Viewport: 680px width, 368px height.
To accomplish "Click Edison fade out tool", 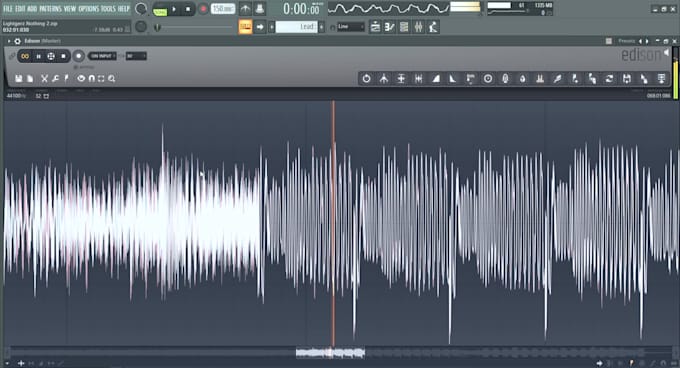I will 453,78.
